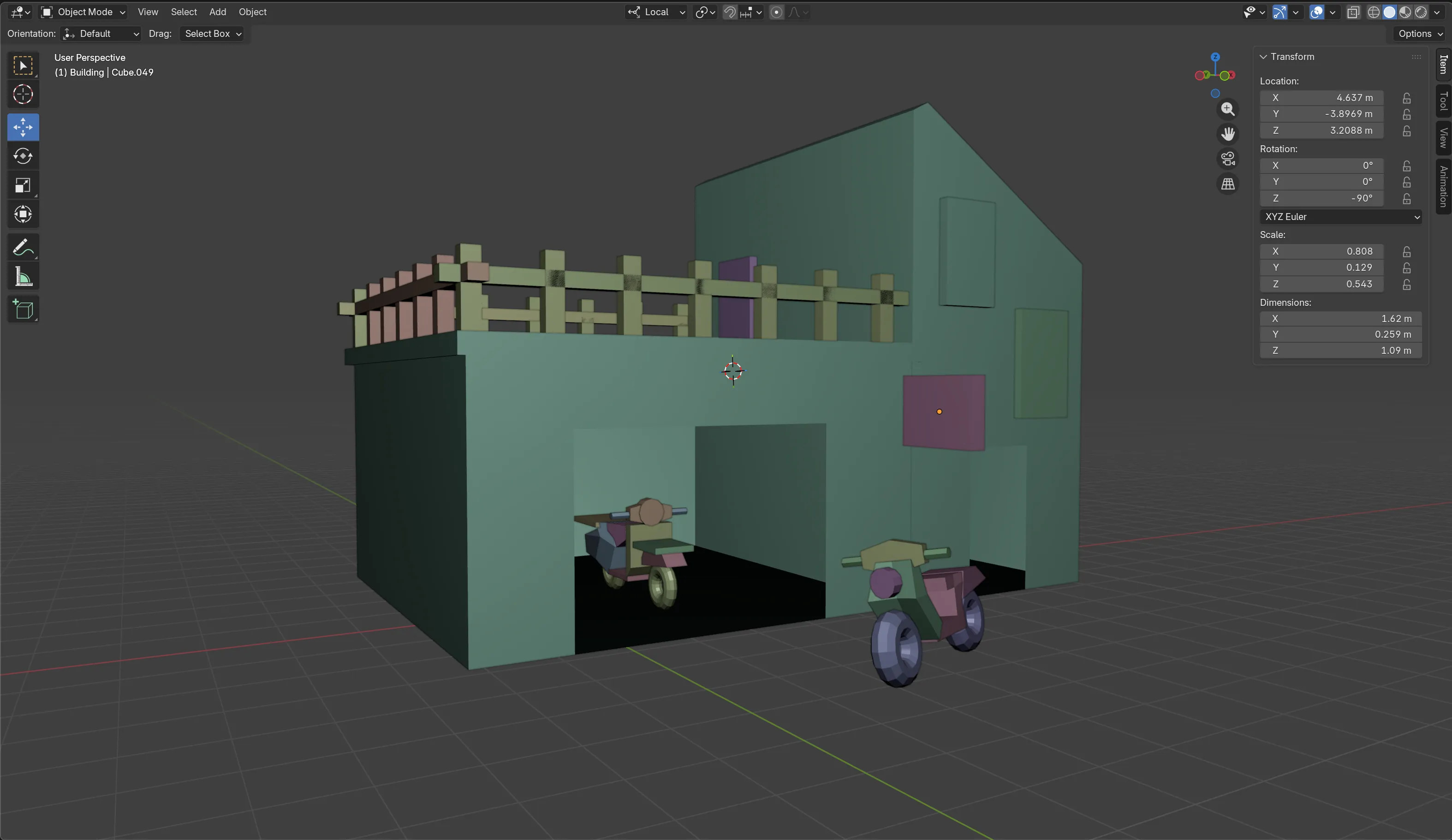Select the Annotate pencil tool
The width and height of the screenshot is (1452, 840).
(23, 248)
